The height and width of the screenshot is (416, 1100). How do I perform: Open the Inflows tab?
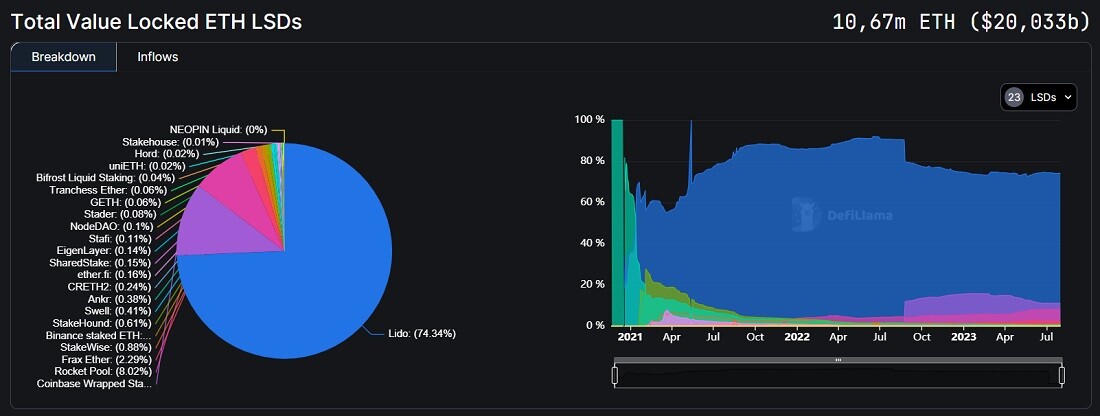point(158,57)
